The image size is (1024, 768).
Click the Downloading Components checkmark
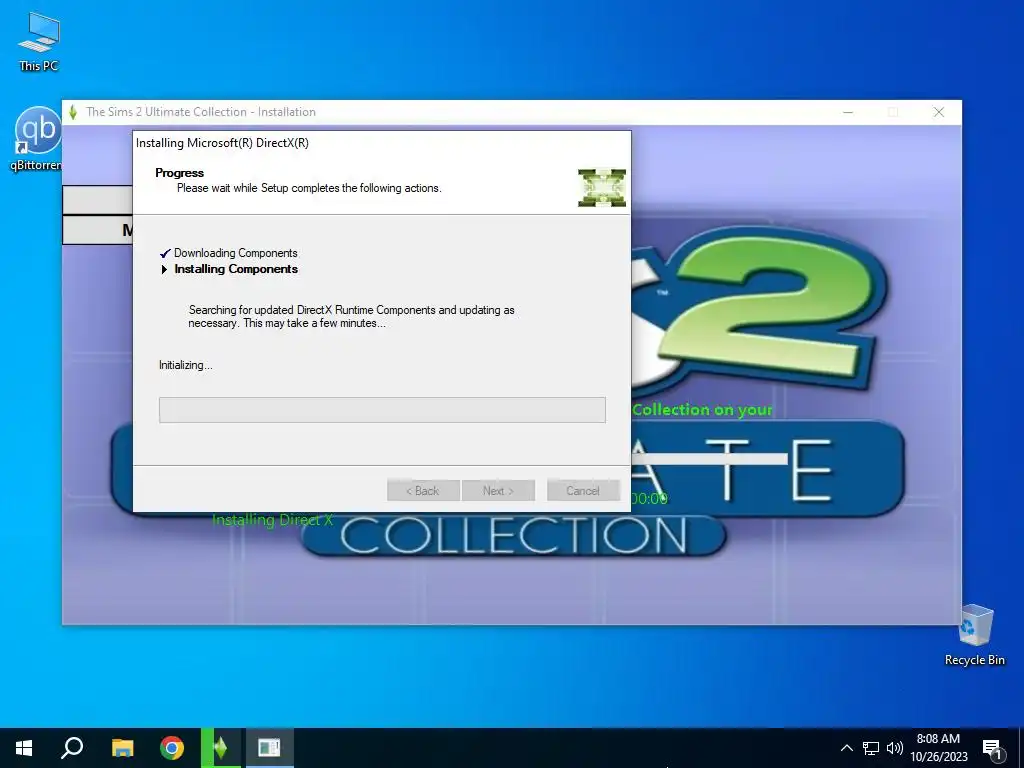tap(165, 253)
